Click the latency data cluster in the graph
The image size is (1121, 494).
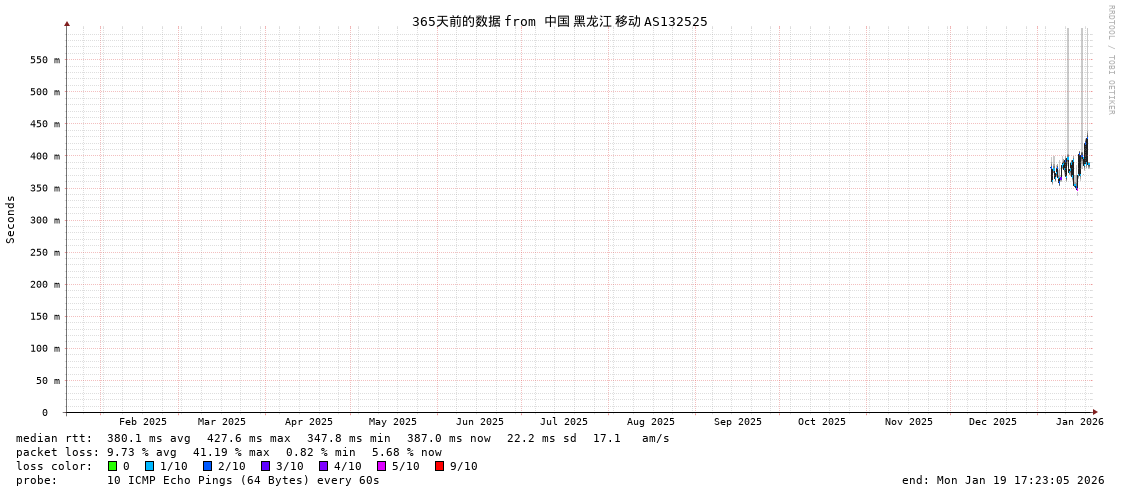[x=1070, y=168]
